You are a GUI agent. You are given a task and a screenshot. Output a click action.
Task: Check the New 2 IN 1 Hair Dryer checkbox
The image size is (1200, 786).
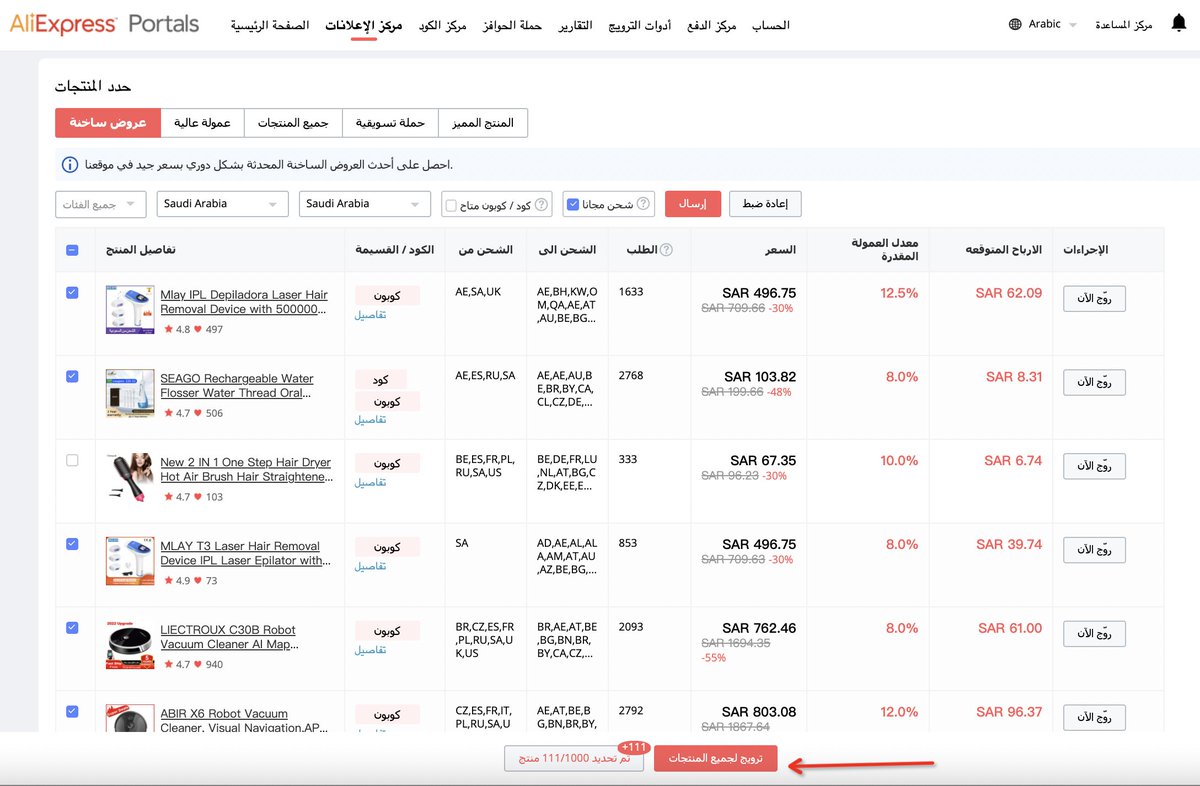pyautogui.click(x=72, y=460)
